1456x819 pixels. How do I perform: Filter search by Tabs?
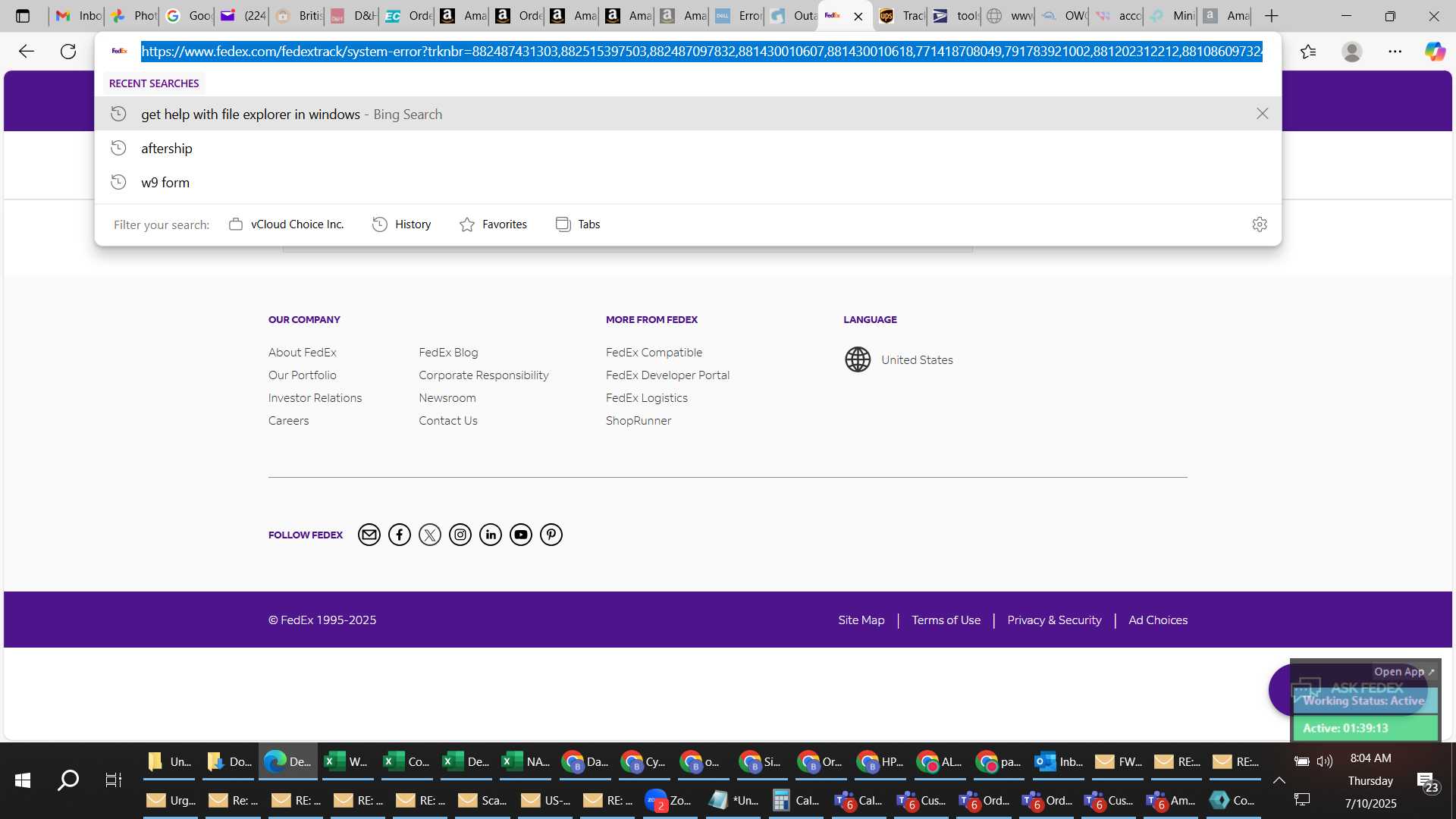pos(578,224)
